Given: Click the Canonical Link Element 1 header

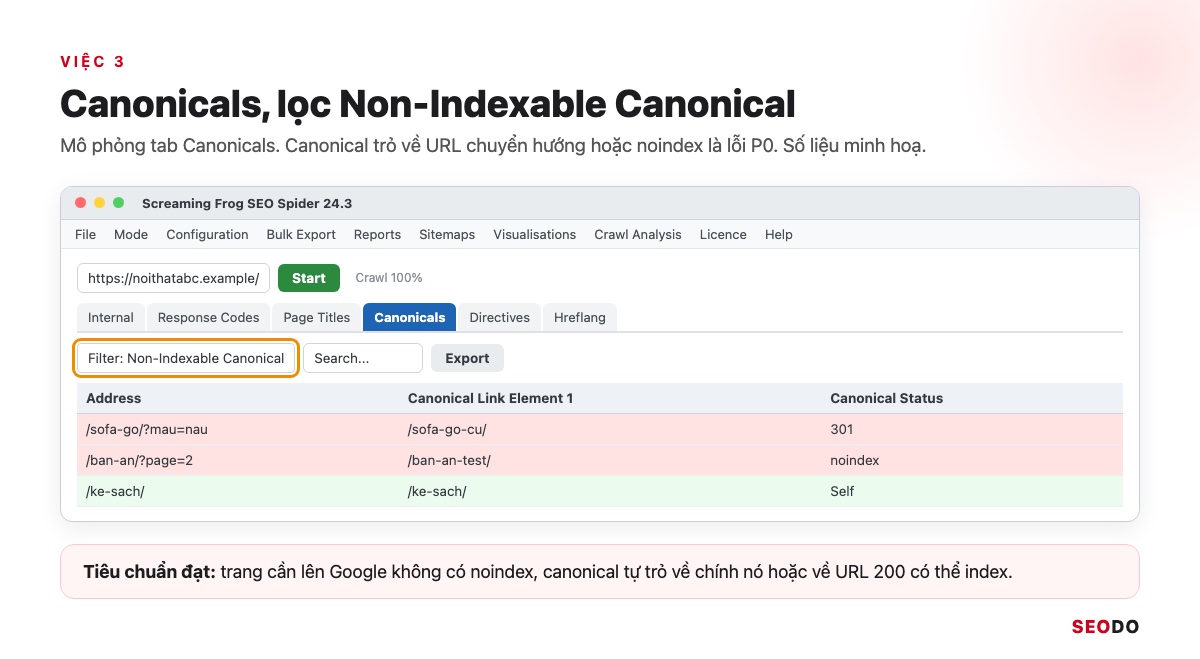Looking at the screenshot, I should [x=490, y=398].
